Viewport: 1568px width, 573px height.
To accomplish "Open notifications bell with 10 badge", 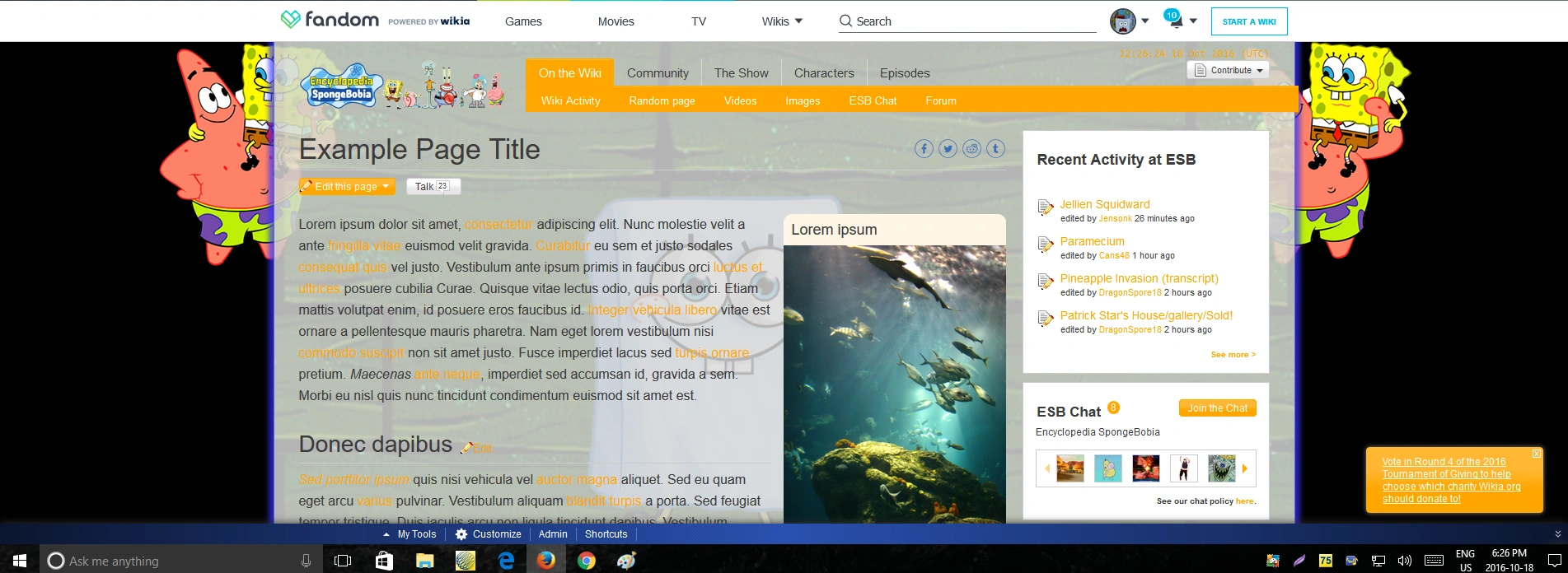I will coord(1173,20).
